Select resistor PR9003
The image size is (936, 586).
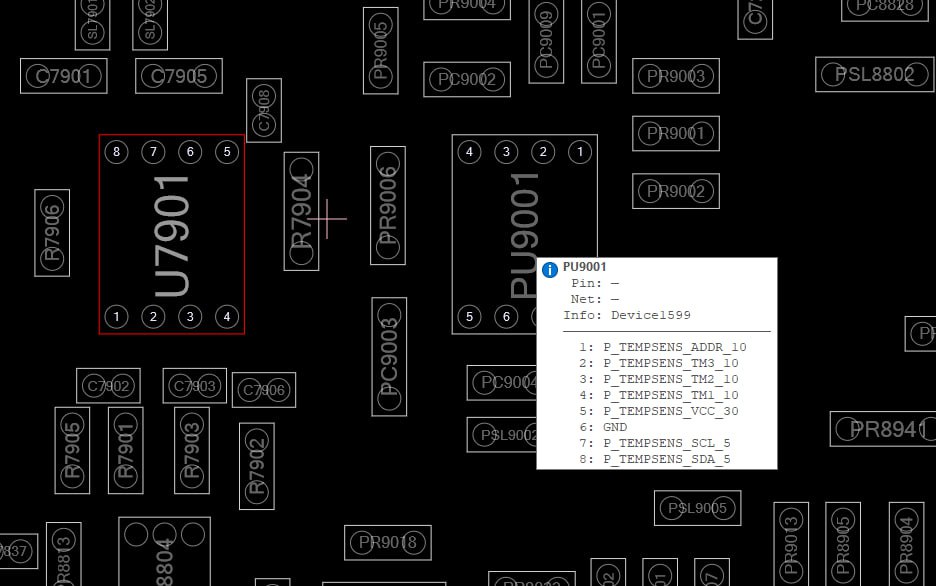pos(676,76)
